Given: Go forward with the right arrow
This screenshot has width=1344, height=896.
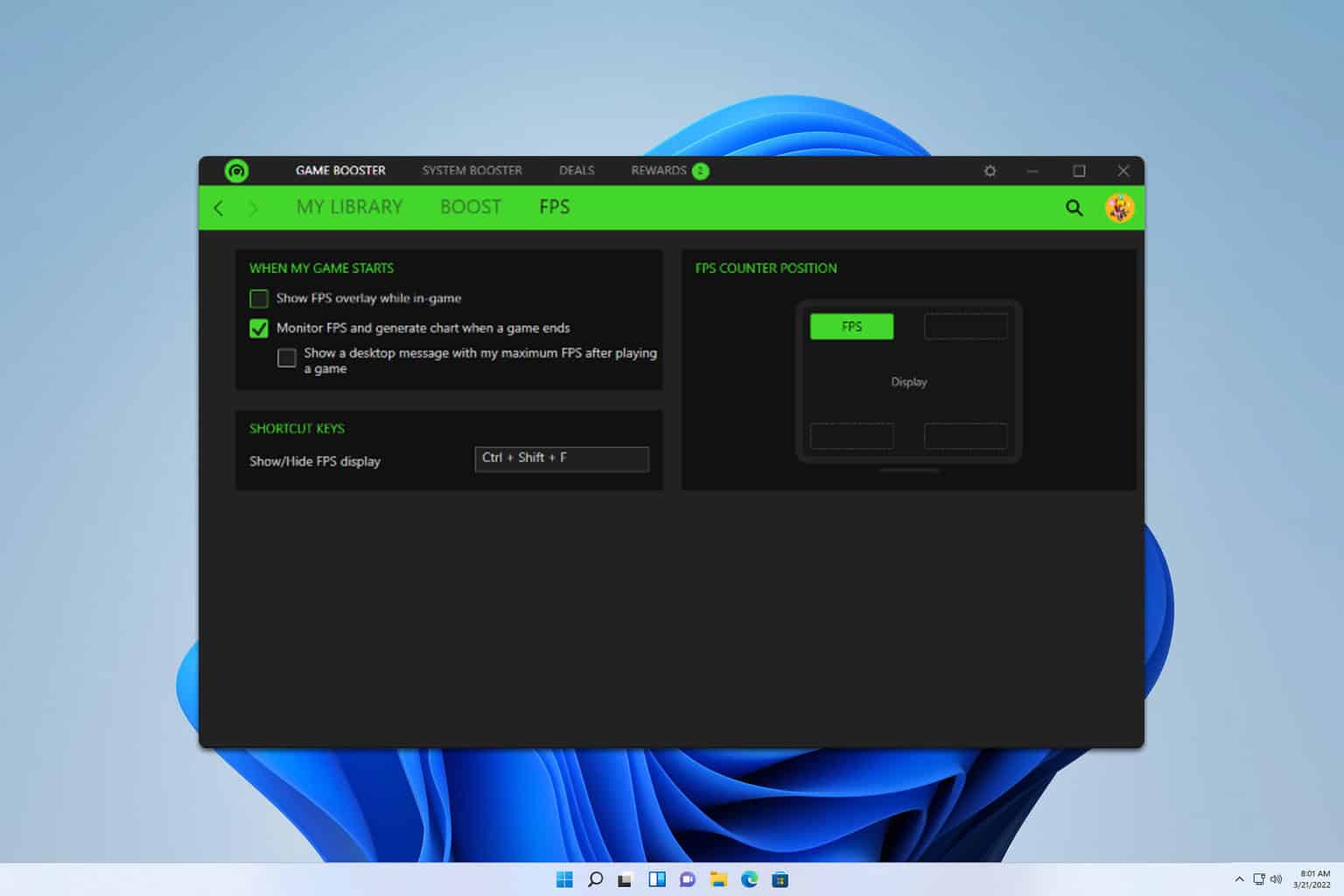Looking at the screenshot, I should [x=254, y=208].
